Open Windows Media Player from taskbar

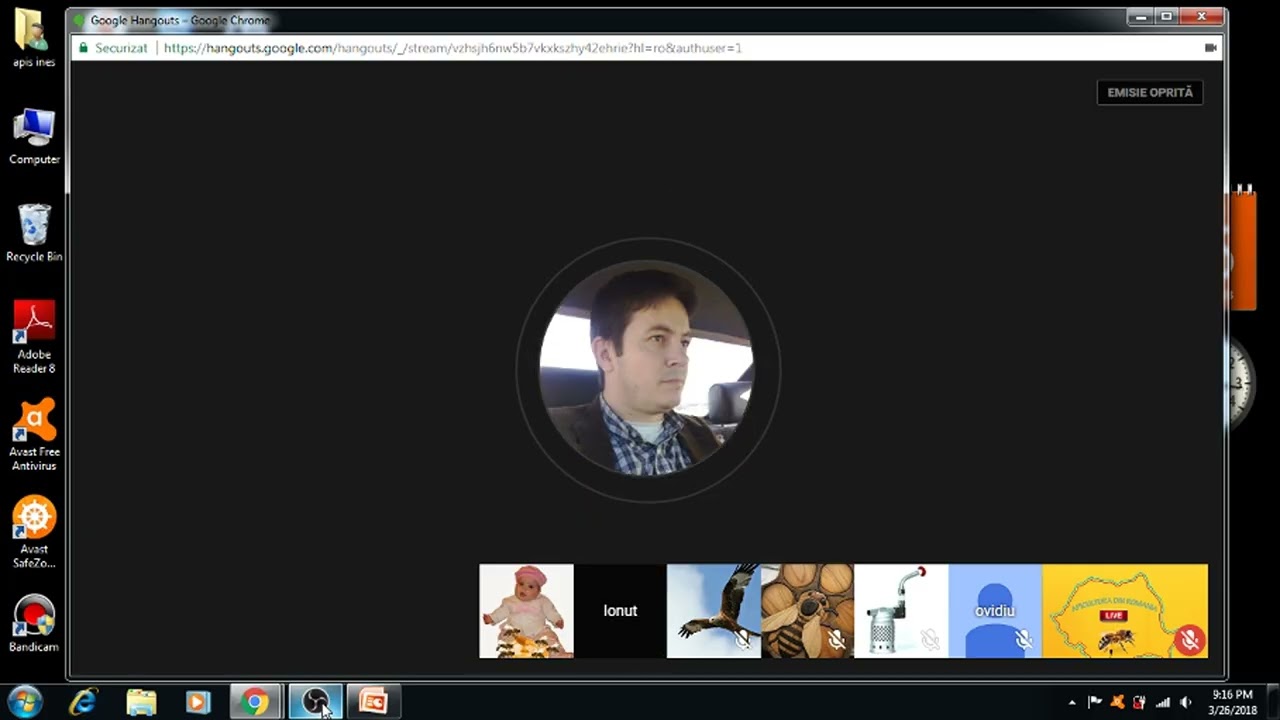pyautogui.click(x=197, y=702)
